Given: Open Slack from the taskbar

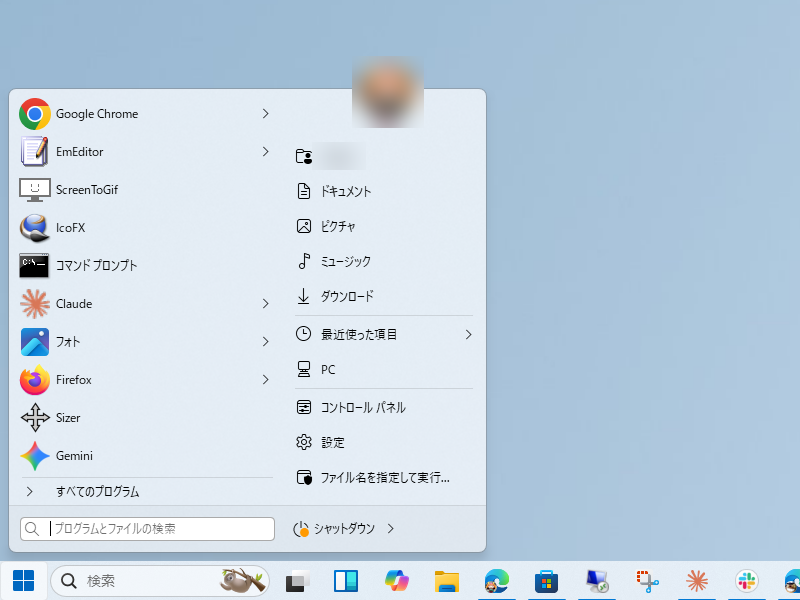Looking at the screenshot, I should (x=747, y=581).
